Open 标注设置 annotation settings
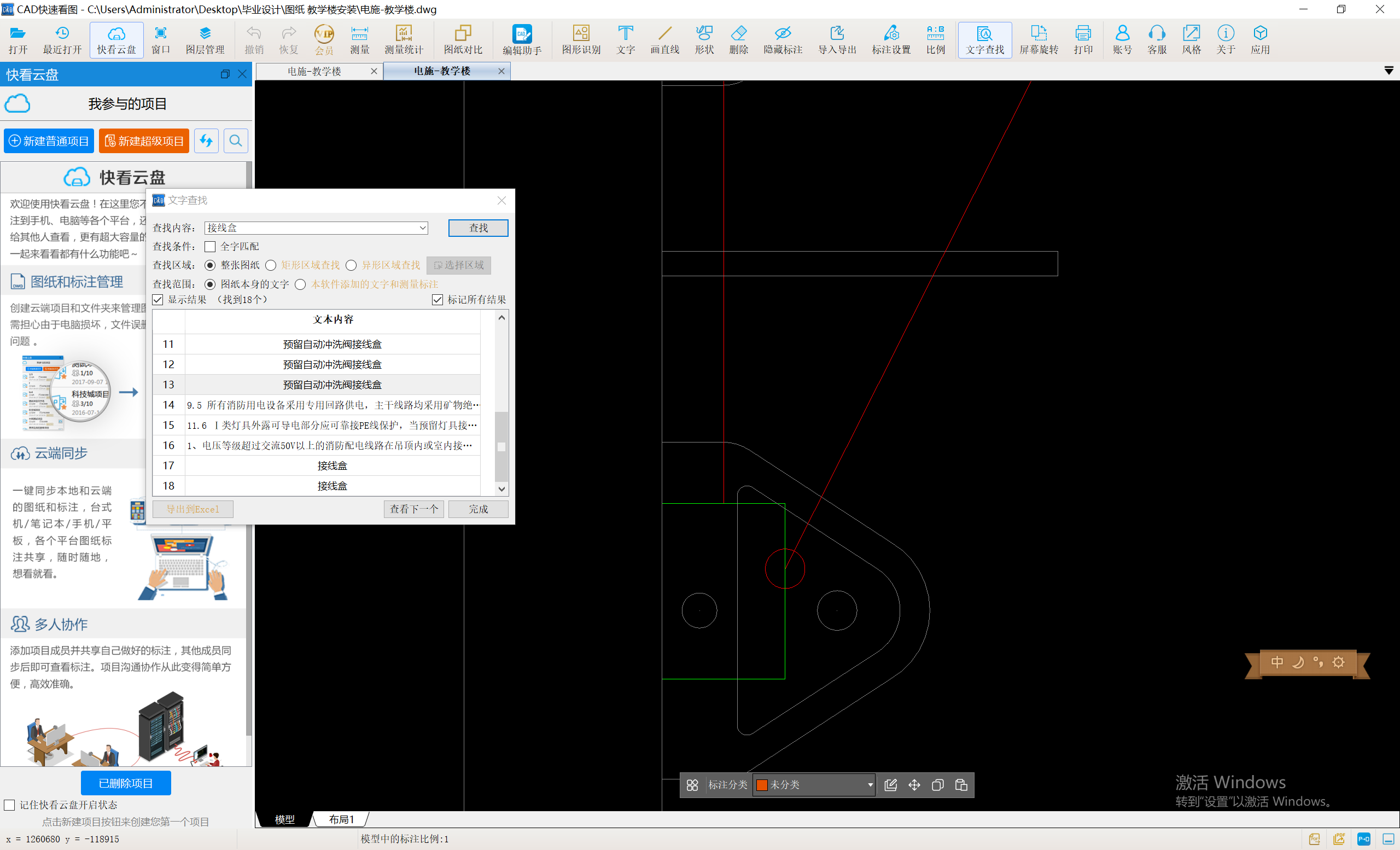The image size is (1400, 850). coord(891,40)
